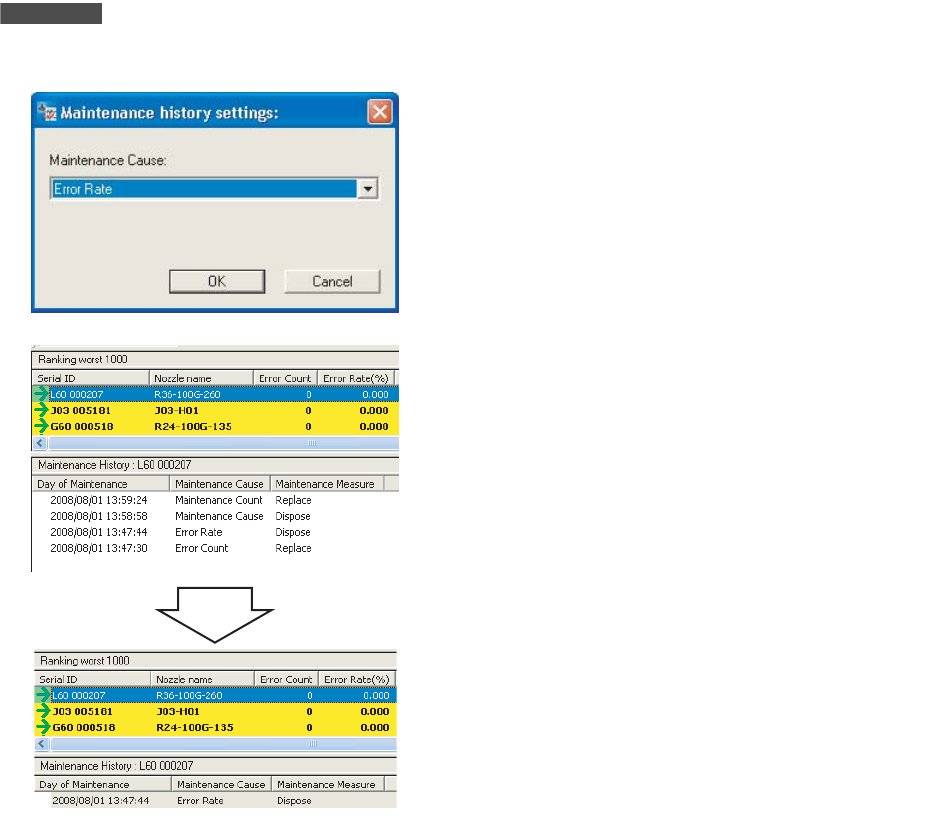Click scroll-left arrow of upper ranking table
Screen dimensions: 936x833
(40, 443)
